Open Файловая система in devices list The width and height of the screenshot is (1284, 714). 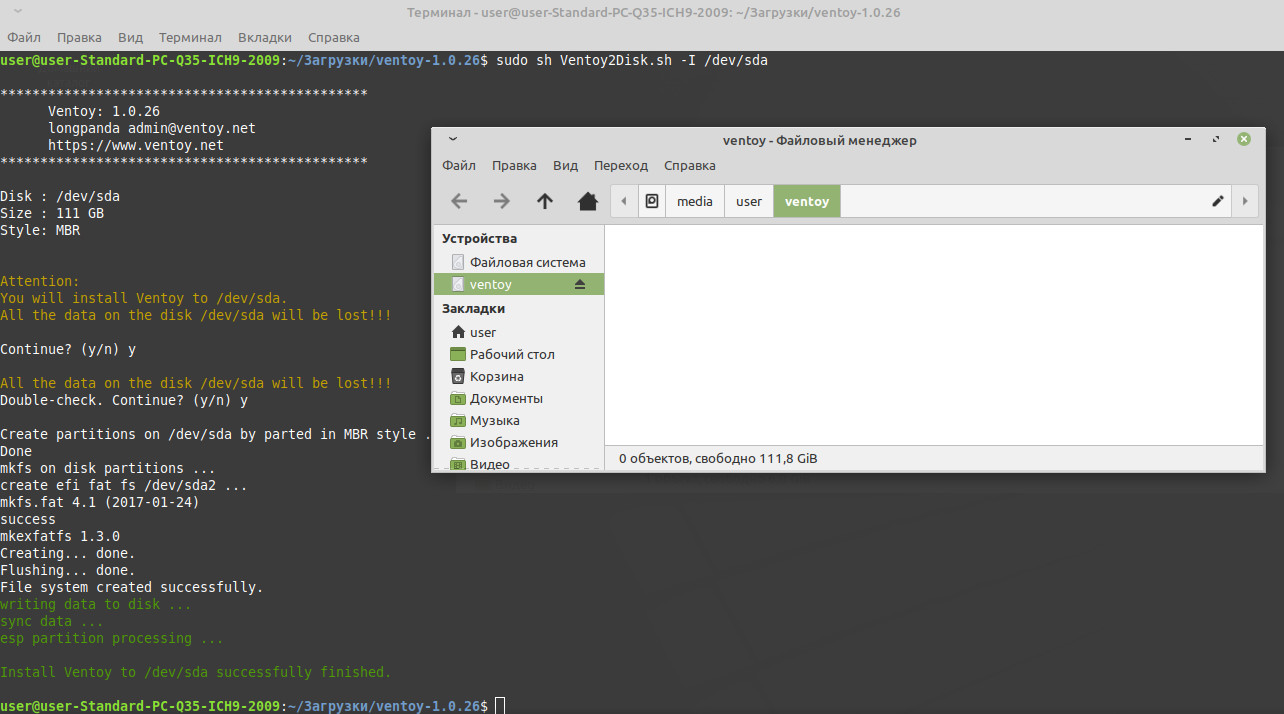pyautogui.click(x=527, y=262)
